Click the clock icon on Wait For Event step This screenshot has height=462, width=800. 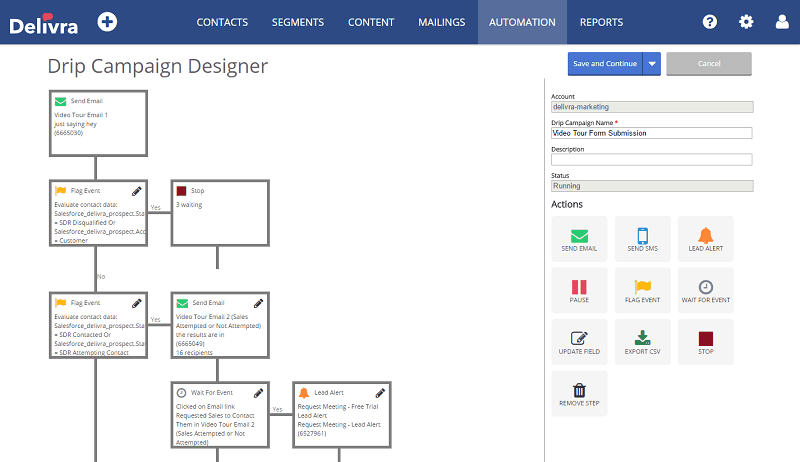pos(181,393)
